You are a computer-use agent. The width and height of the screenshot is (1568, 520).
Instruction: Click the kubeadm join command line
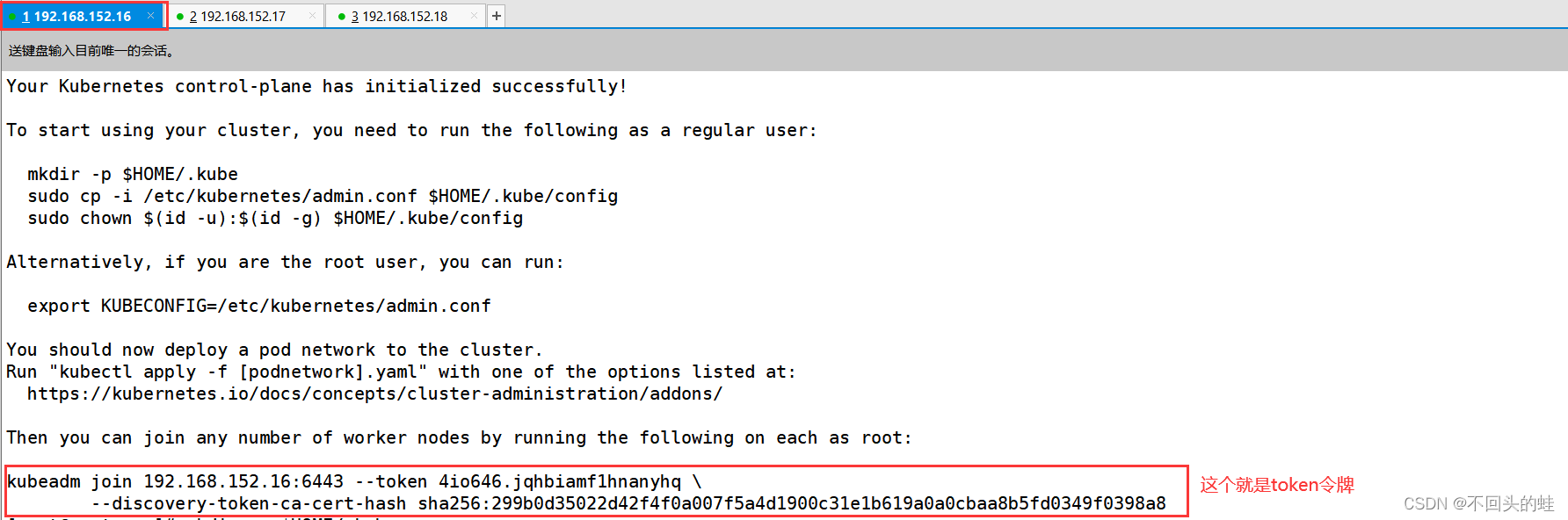(353, 482)
